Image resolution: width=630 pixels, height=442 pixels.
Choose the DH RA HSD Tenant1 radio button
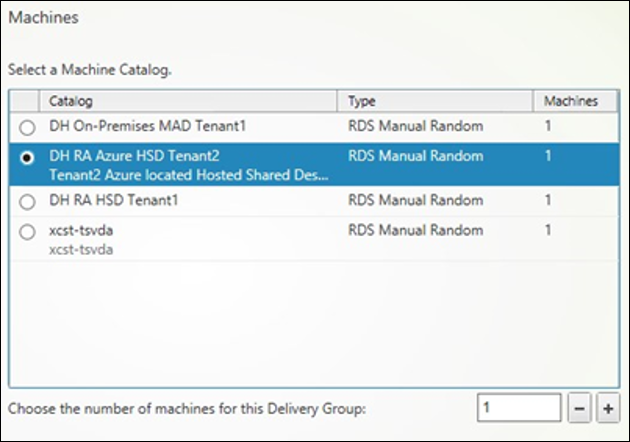(27, 202)
